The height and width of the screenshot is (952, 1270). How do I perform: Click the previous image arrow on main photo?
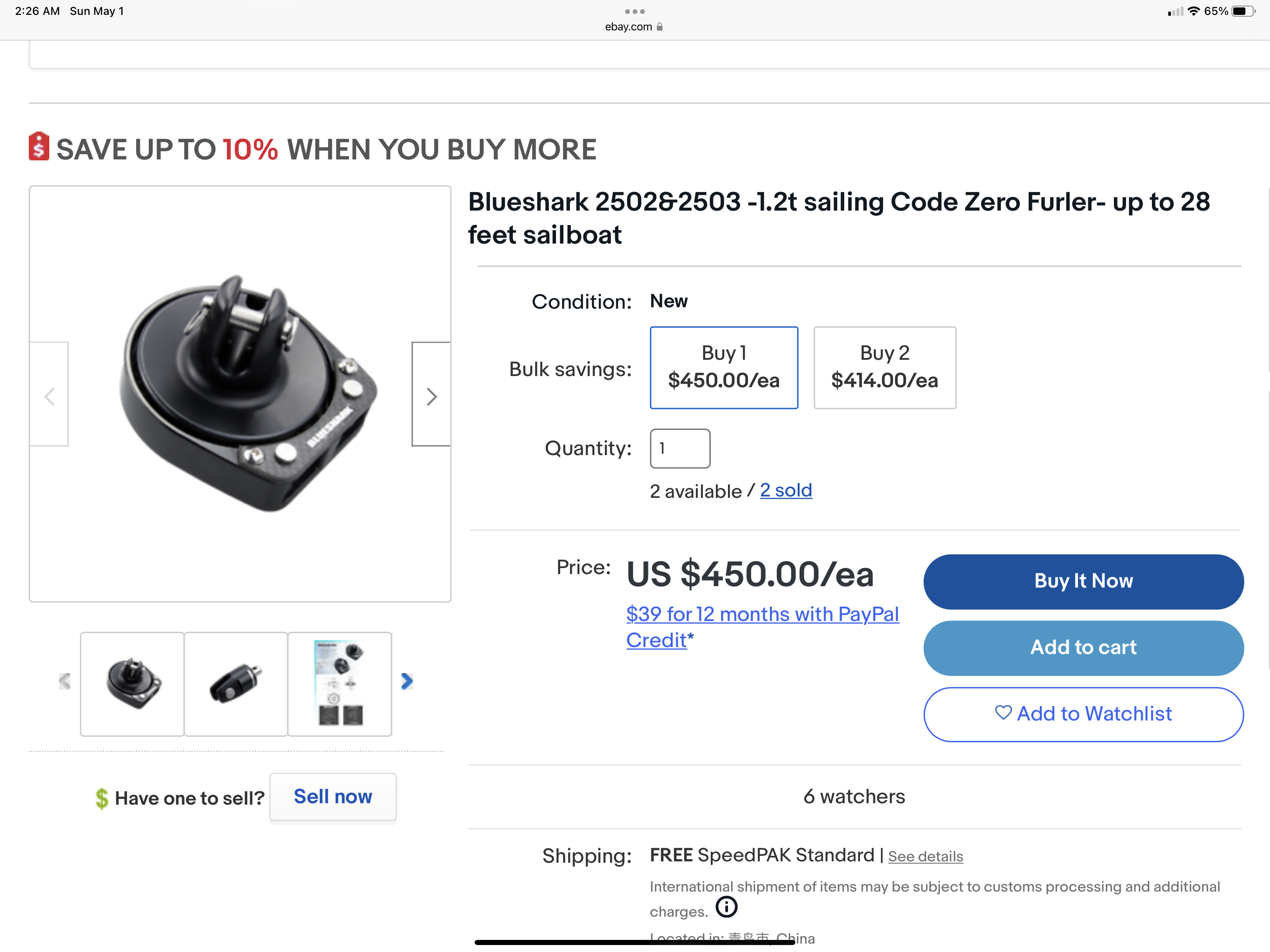pyautogui.click(x=49, y=395)
